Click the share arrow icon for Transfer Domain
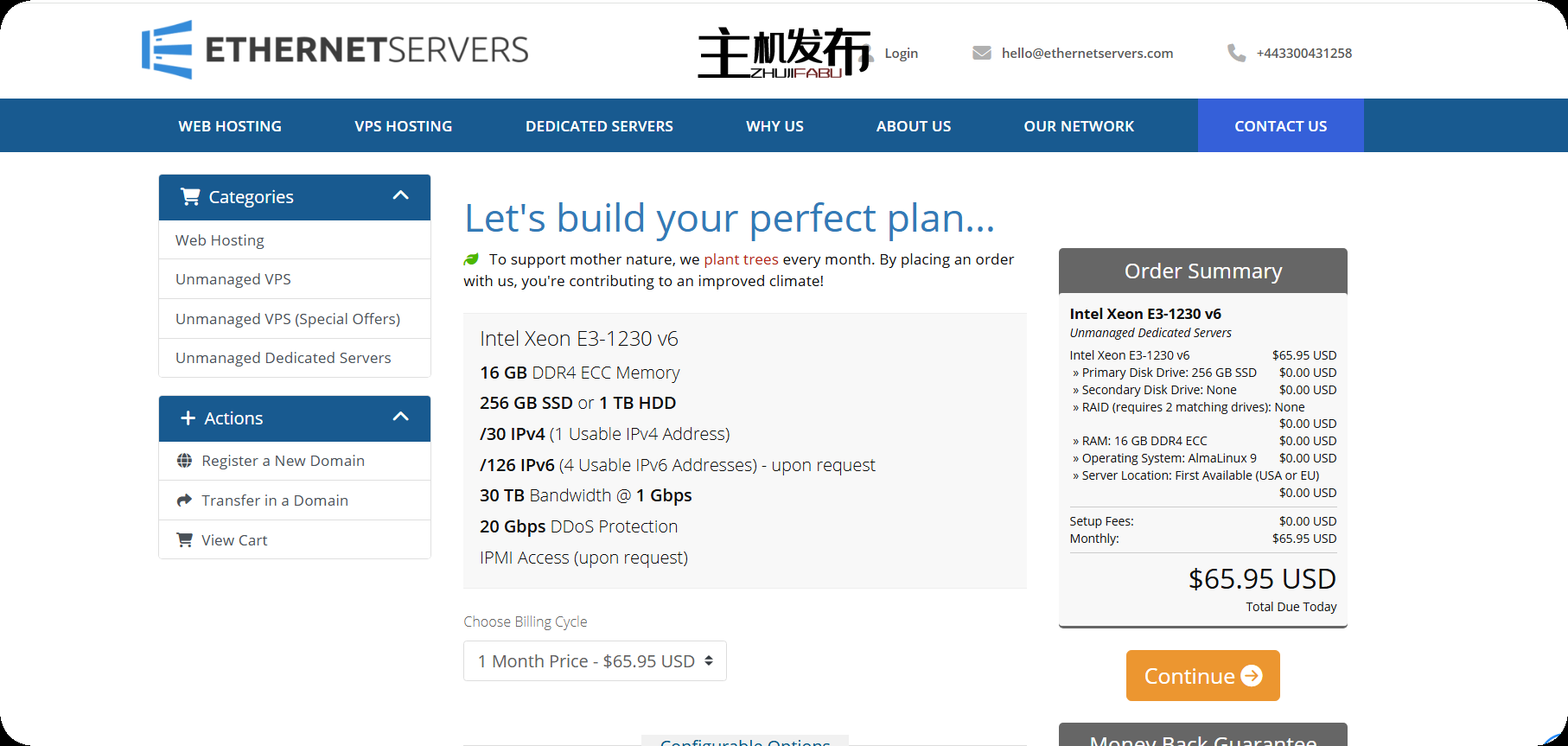Image resolution: width=1568 pixels, height=746 pixels. [184, 501]
